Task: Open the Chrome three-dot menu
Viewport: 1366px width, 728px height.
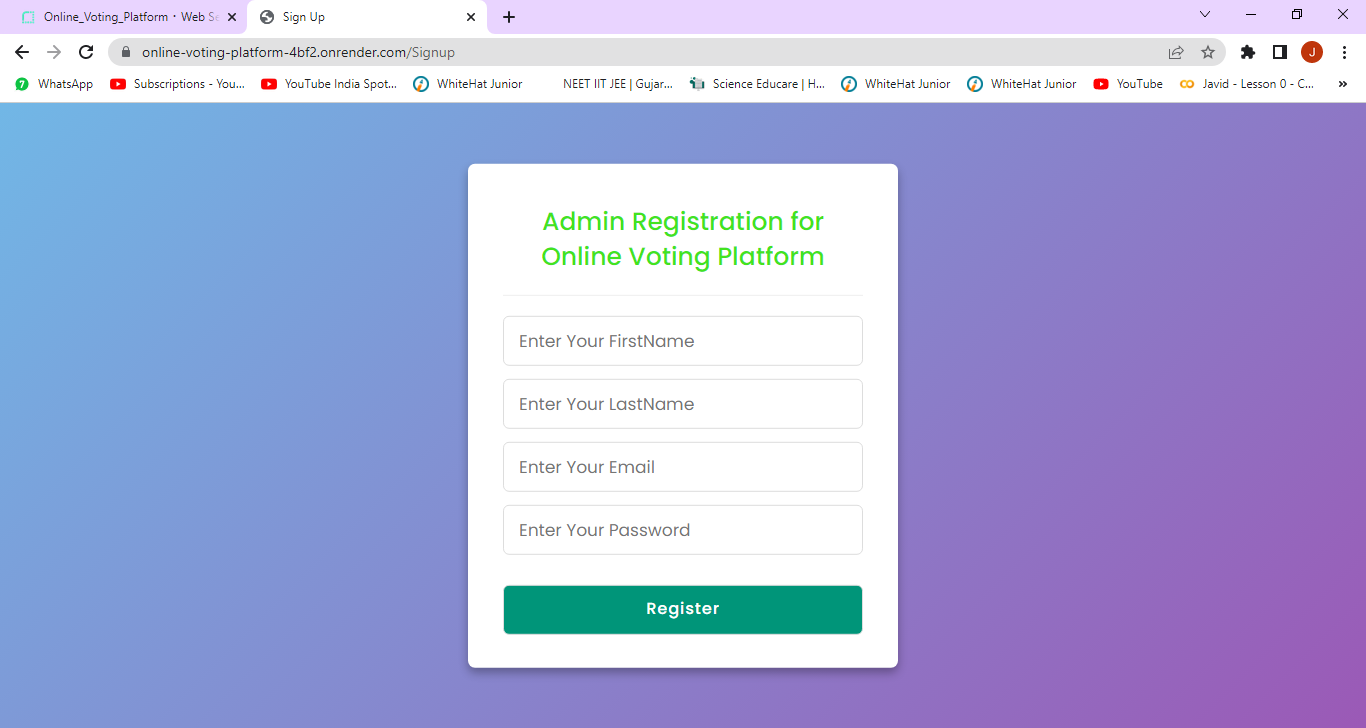Action: pos(1345,52)
